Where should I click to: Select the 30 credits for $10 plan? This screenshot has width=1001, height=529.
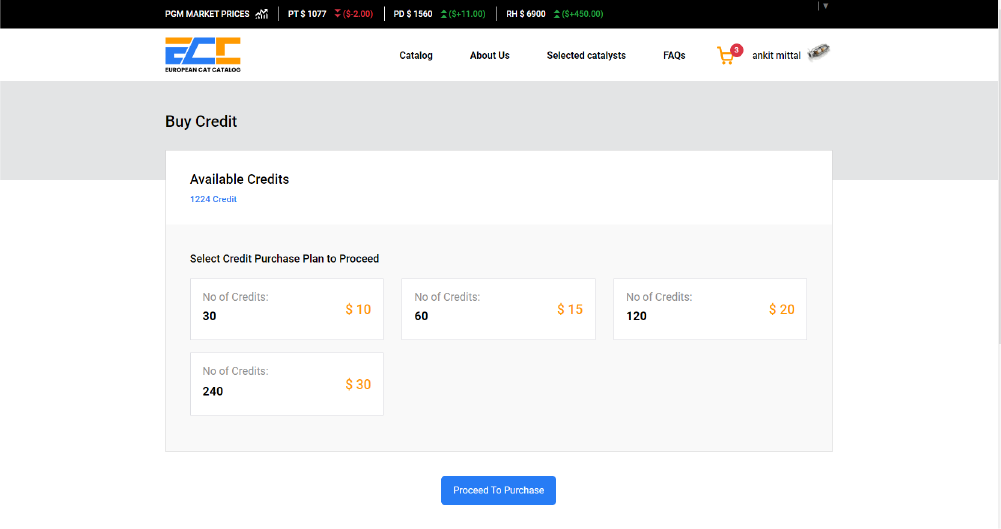pyautogui.click(x=287, y=309)
